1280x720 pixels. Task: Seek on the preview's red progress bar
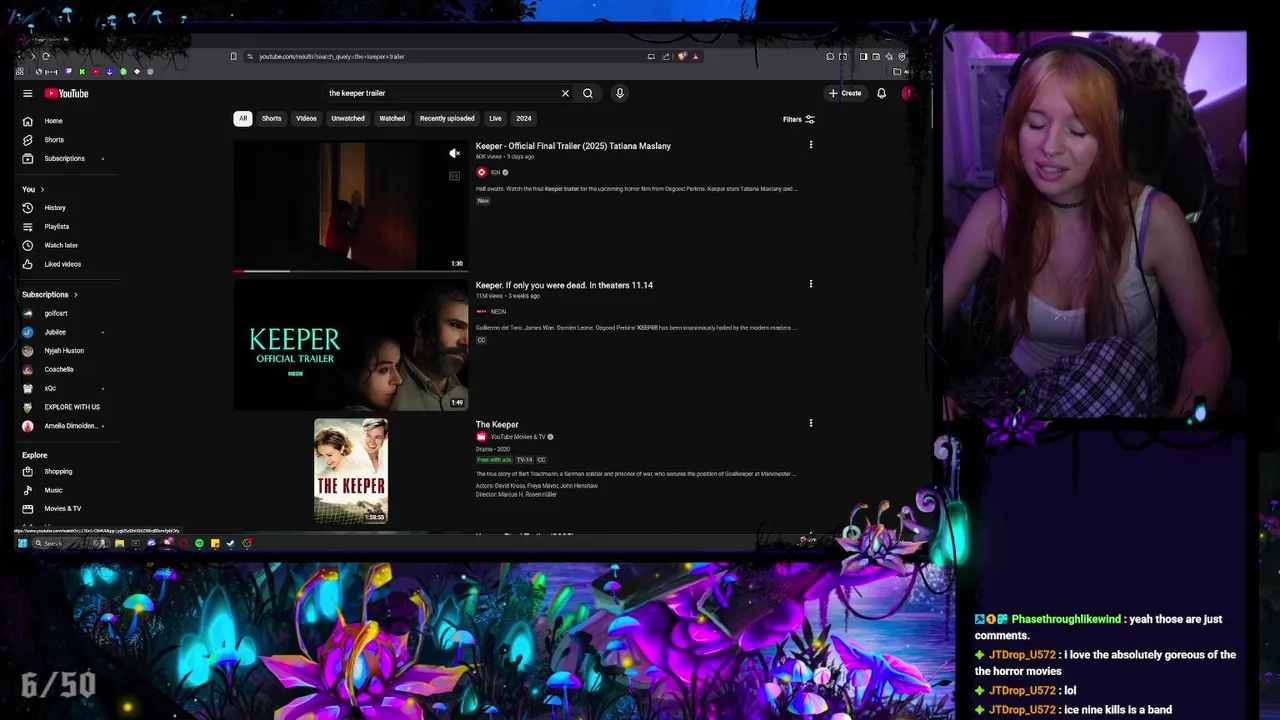pos(350,270)
